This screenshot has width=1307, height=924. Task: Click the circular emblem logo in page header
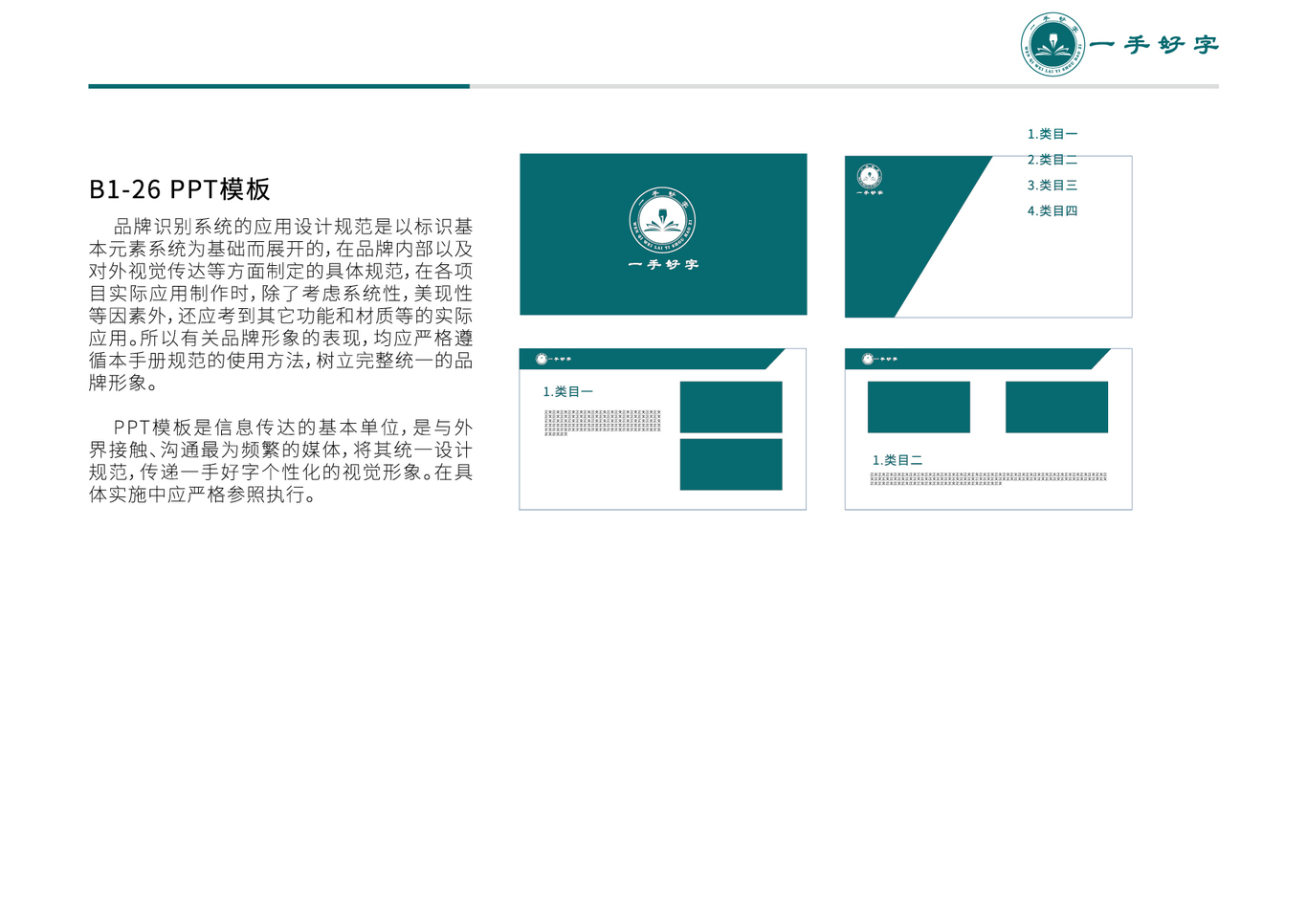(x=1053, y=44)
